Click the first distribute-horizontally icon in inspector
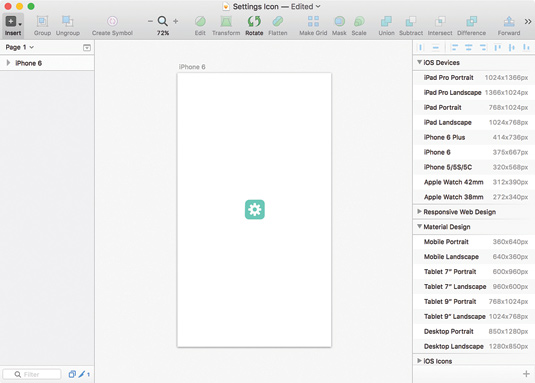 tap(421, 48)
